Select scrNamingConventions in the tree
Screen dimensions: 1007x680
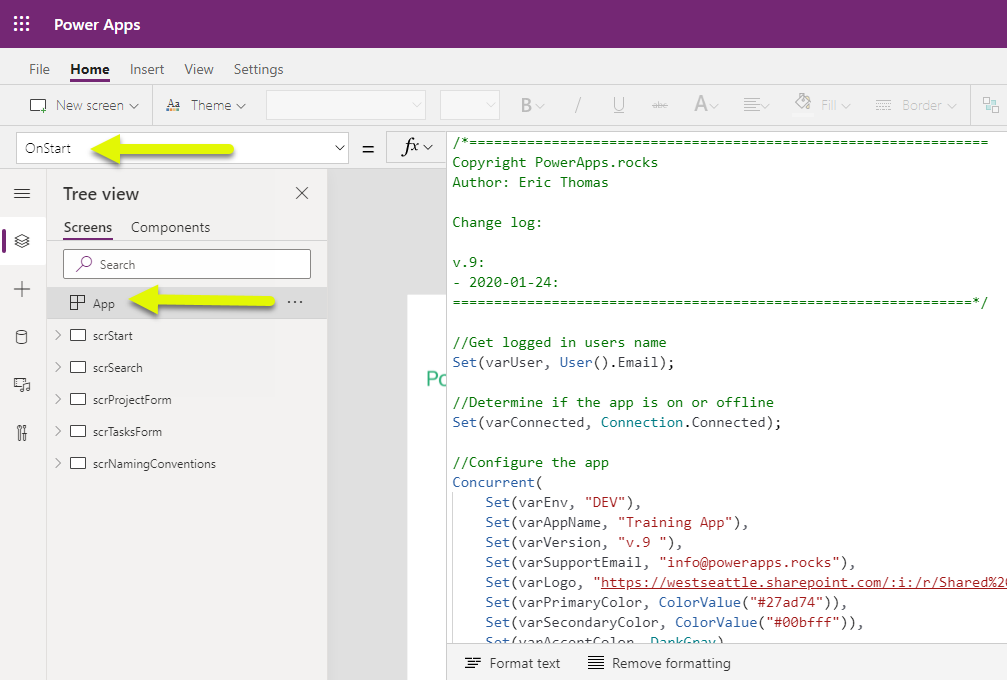[x=154, y=464]
